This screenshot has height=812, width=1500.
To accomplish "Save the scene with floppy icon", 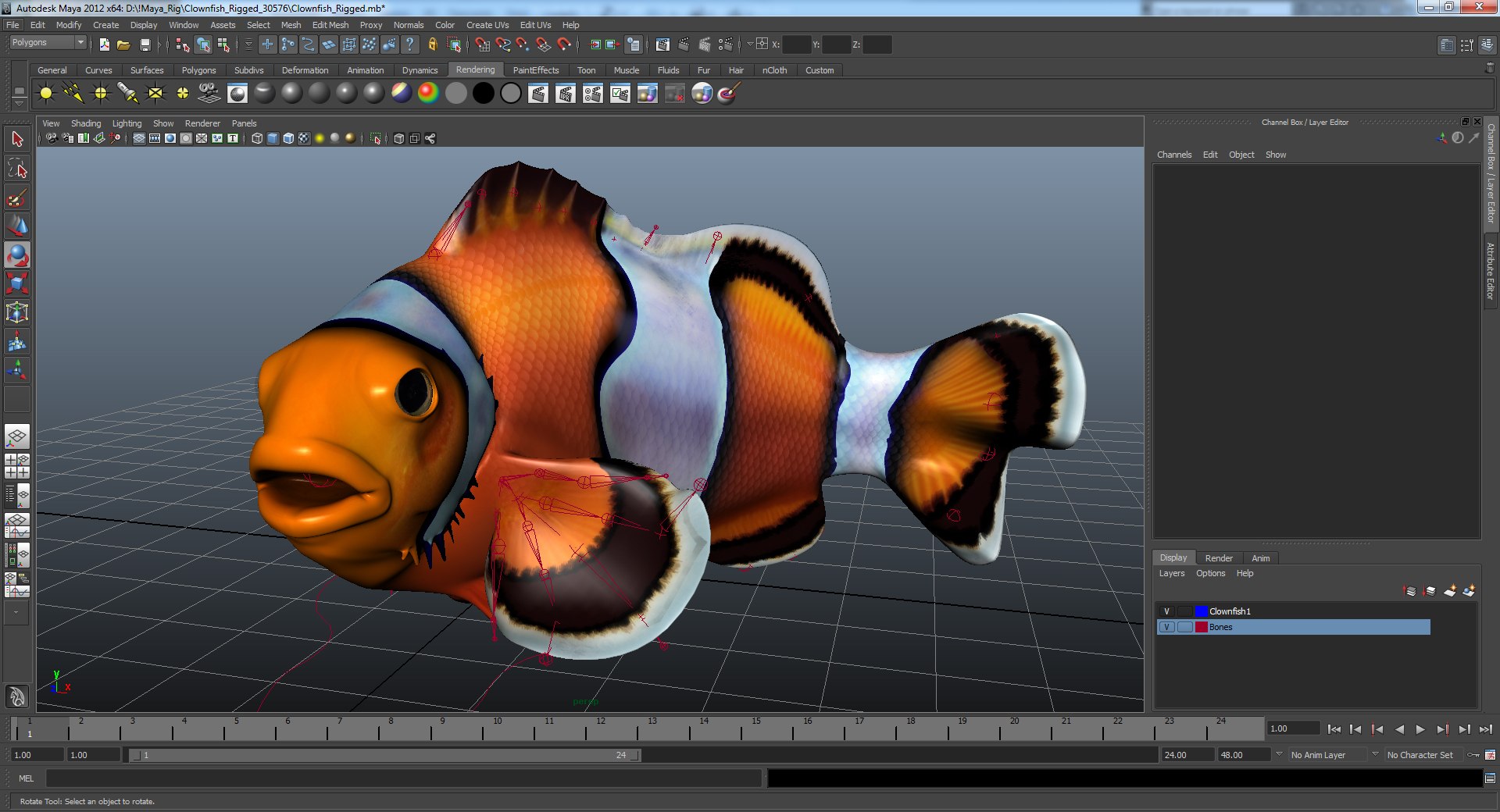I will coord(145,45).
